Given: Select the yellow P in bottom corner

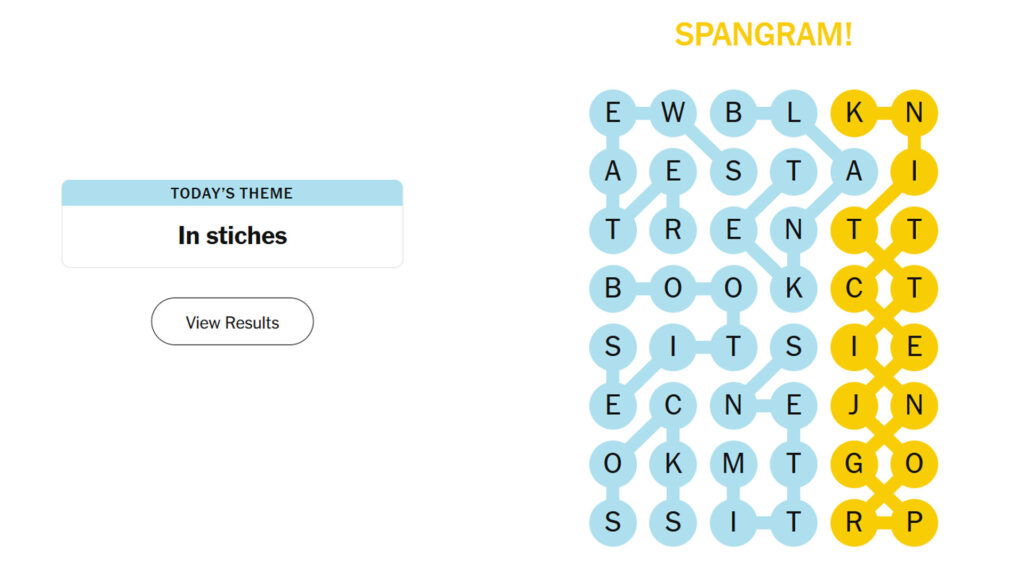Looking at the screenshot, I should [914, 523].
